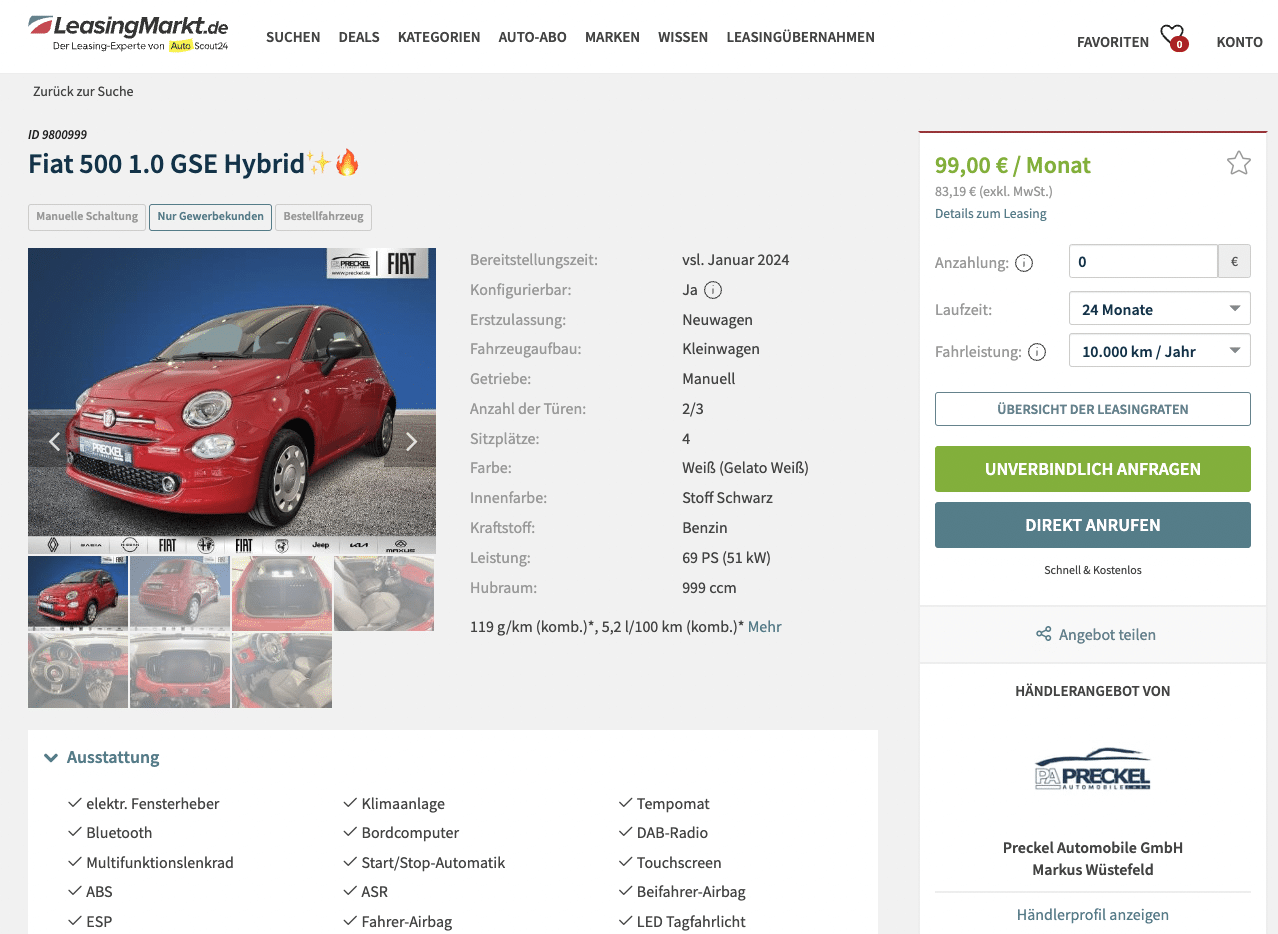Viewport: 1278px width, 934px height.
Task: Open the Preckel Automobile dealer logo
Action: click(1092, 770)
